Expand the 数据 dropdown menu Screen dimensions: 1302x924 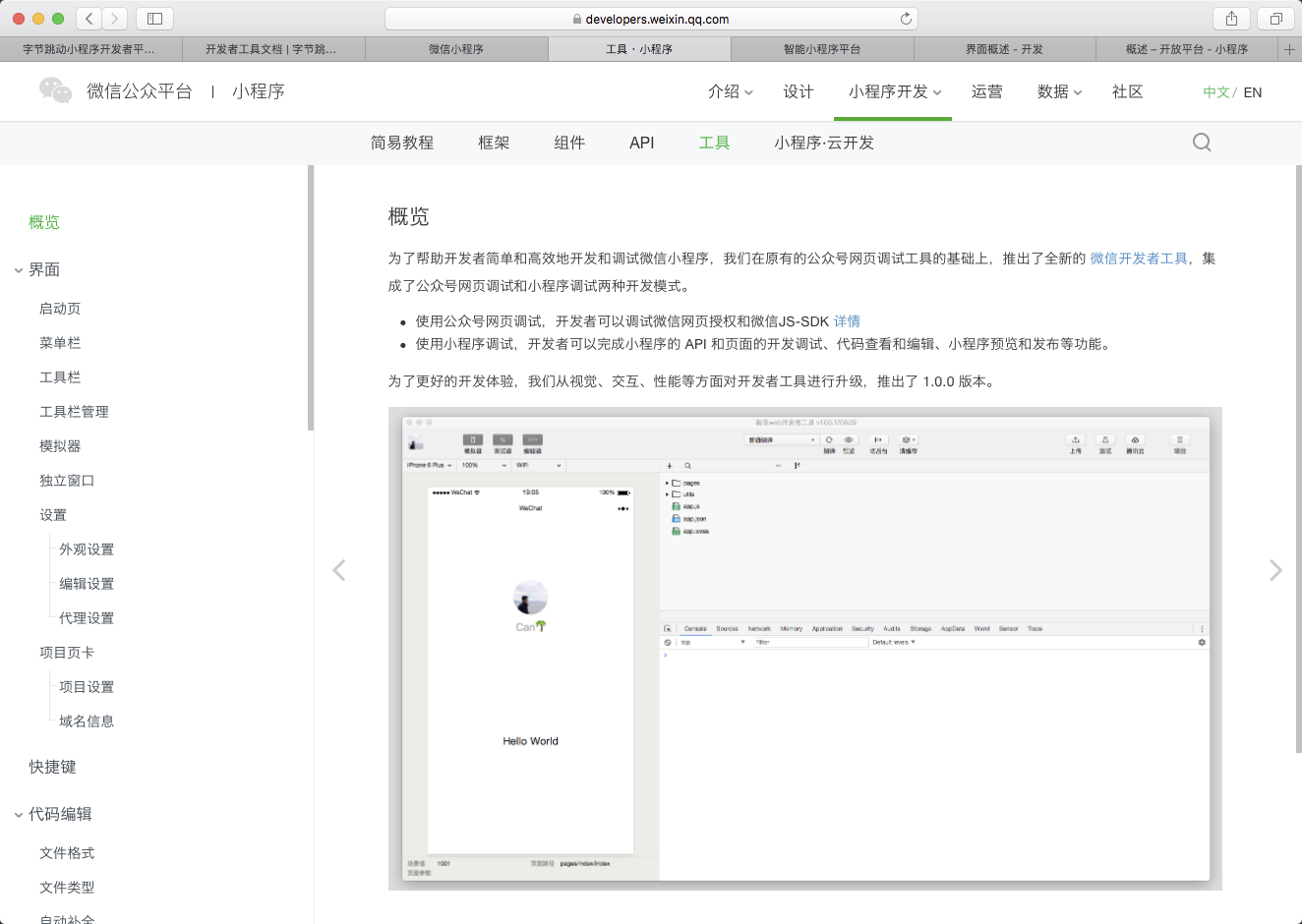[x=1059, y=91]
